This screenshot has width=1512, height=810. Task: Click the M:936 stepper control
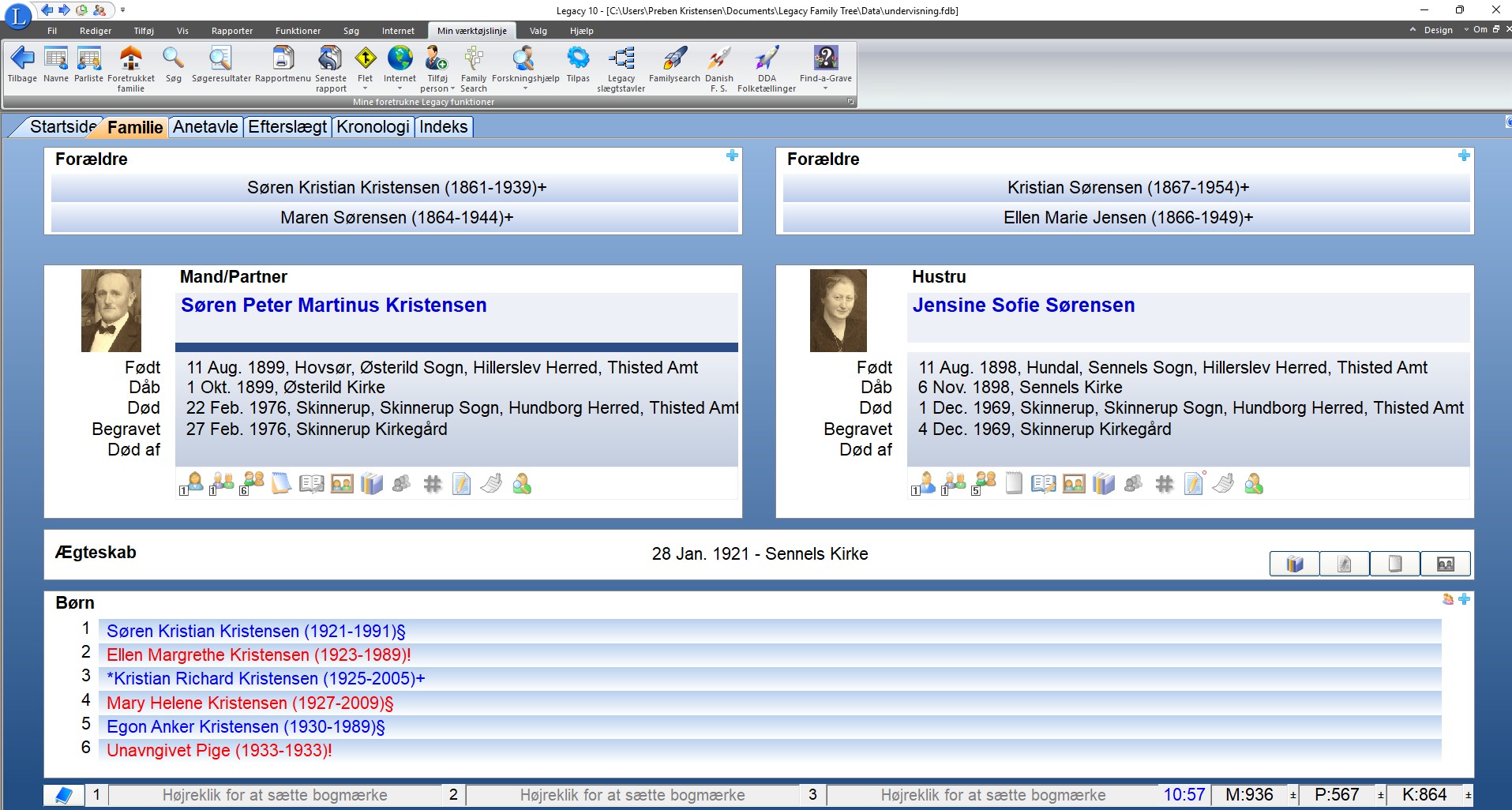point(1293,795)
